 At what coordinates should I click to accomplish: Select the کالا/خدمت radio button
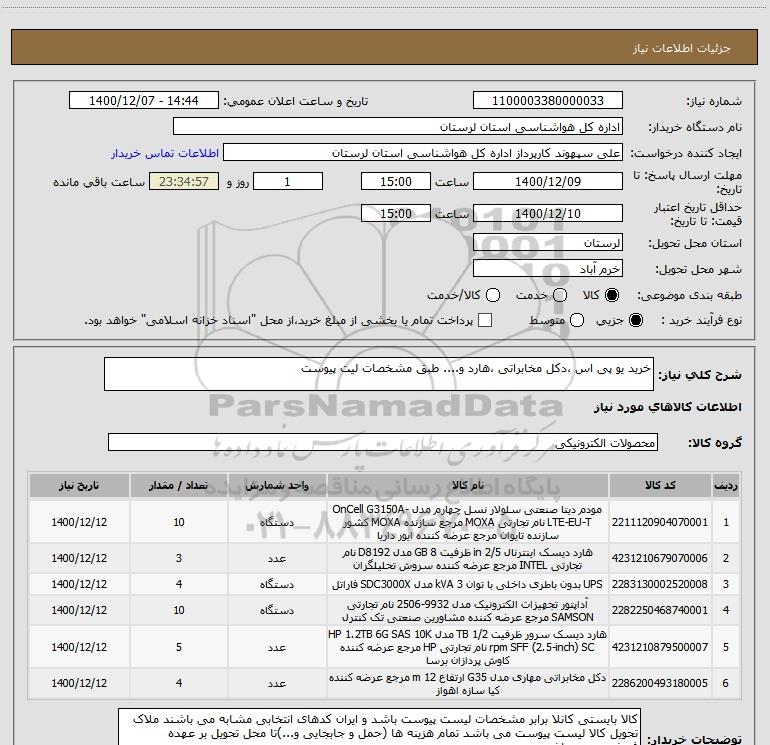pos(493,295)
